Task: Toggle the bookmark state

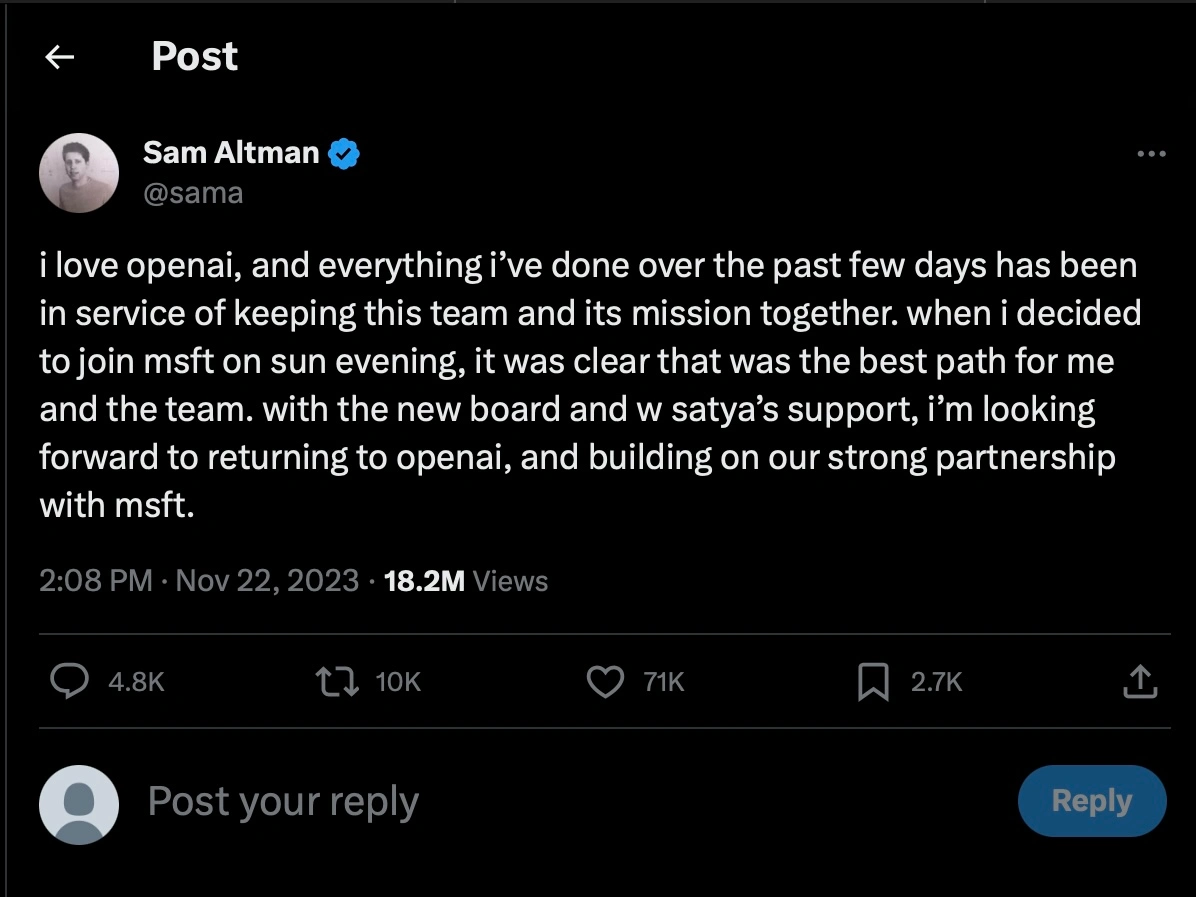Action: pos(874,681)
